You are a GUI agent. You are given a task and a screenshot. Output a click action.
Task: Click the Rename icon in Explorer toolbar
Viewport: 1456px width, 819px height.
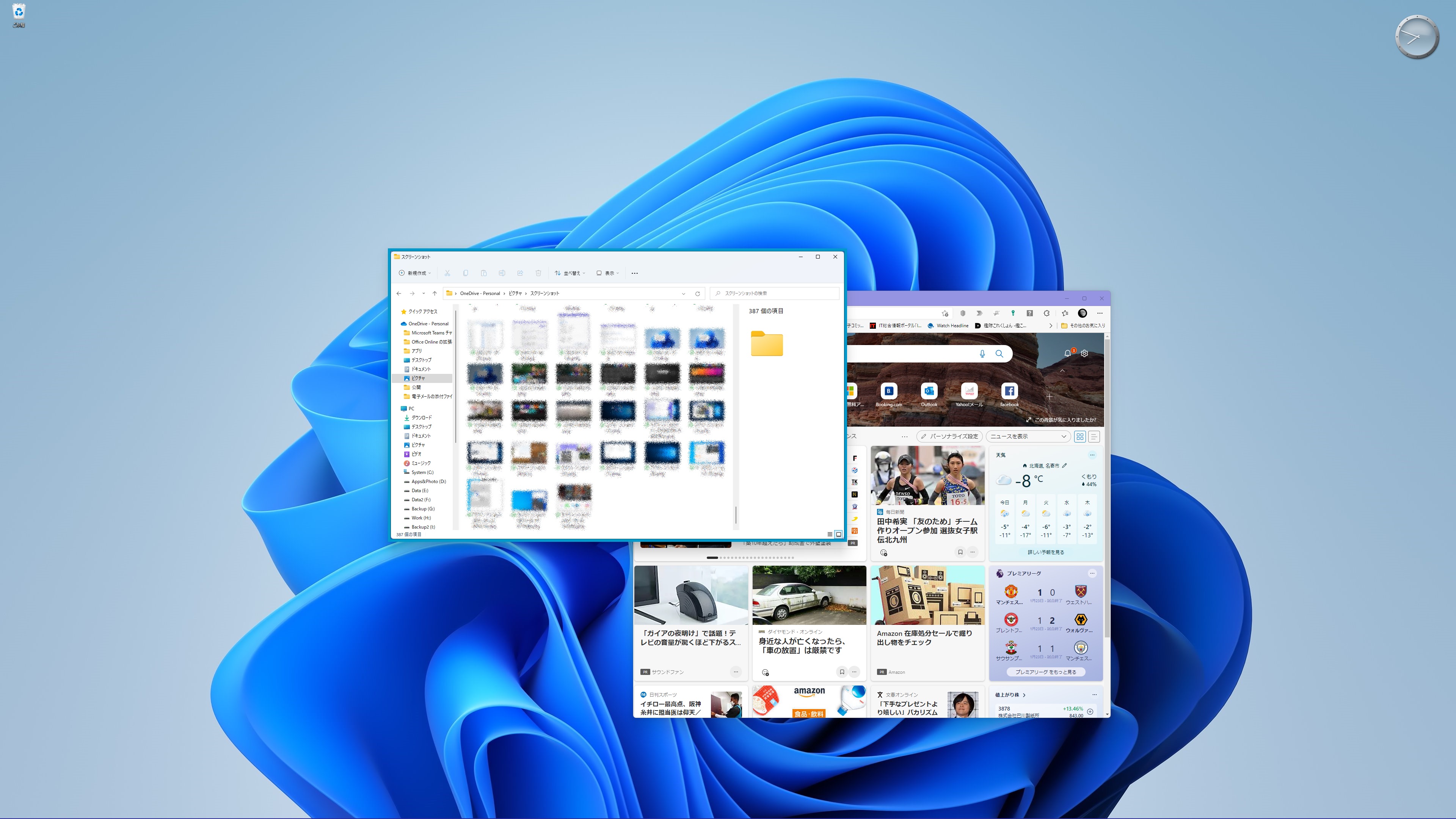tap(501, 273)
